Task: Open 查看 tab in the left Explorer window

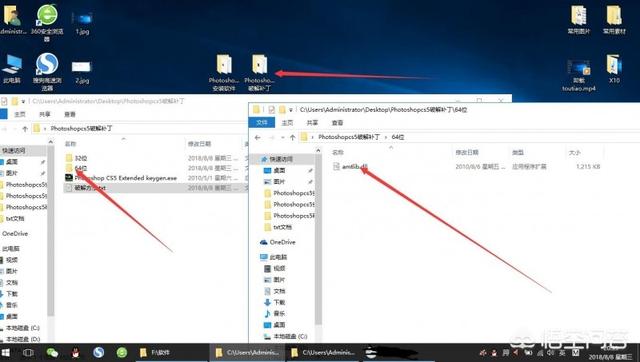Action: click(x=70, y=114)
